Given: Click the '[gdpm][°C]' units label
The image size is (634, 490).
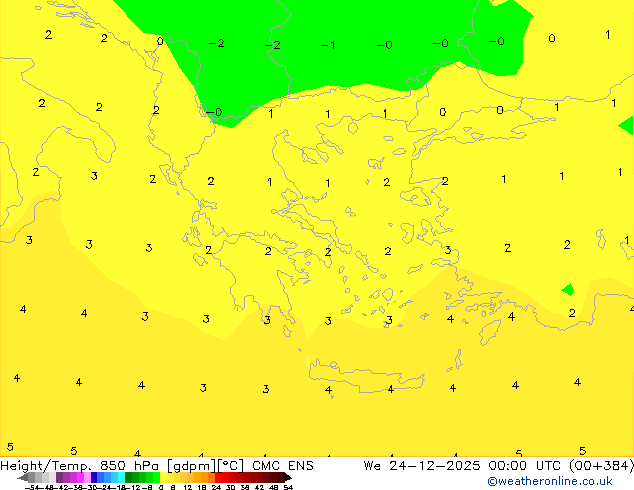Looking at the screenshot, I should pos(205,466).
